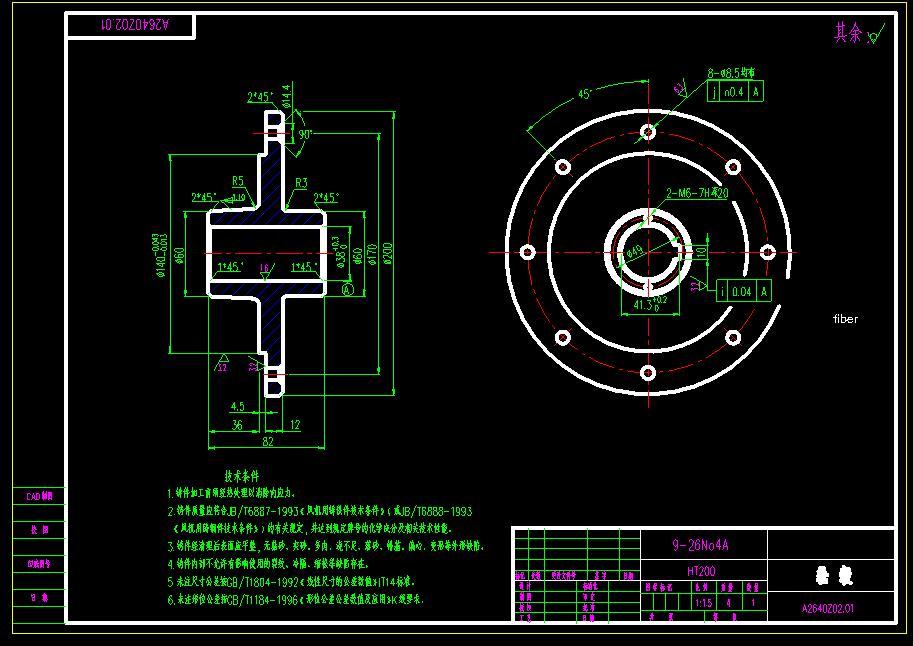This screenshot has width=913, height=646.
Task: Click the surface roughness symbol marked 16
Action: coord(264,269)
